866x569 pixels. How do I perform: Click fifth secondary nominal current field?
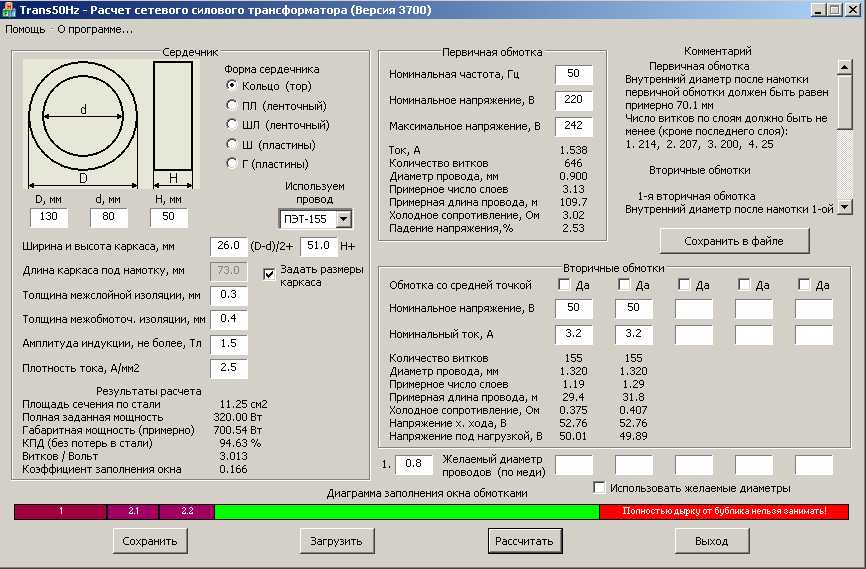(814, 334)
